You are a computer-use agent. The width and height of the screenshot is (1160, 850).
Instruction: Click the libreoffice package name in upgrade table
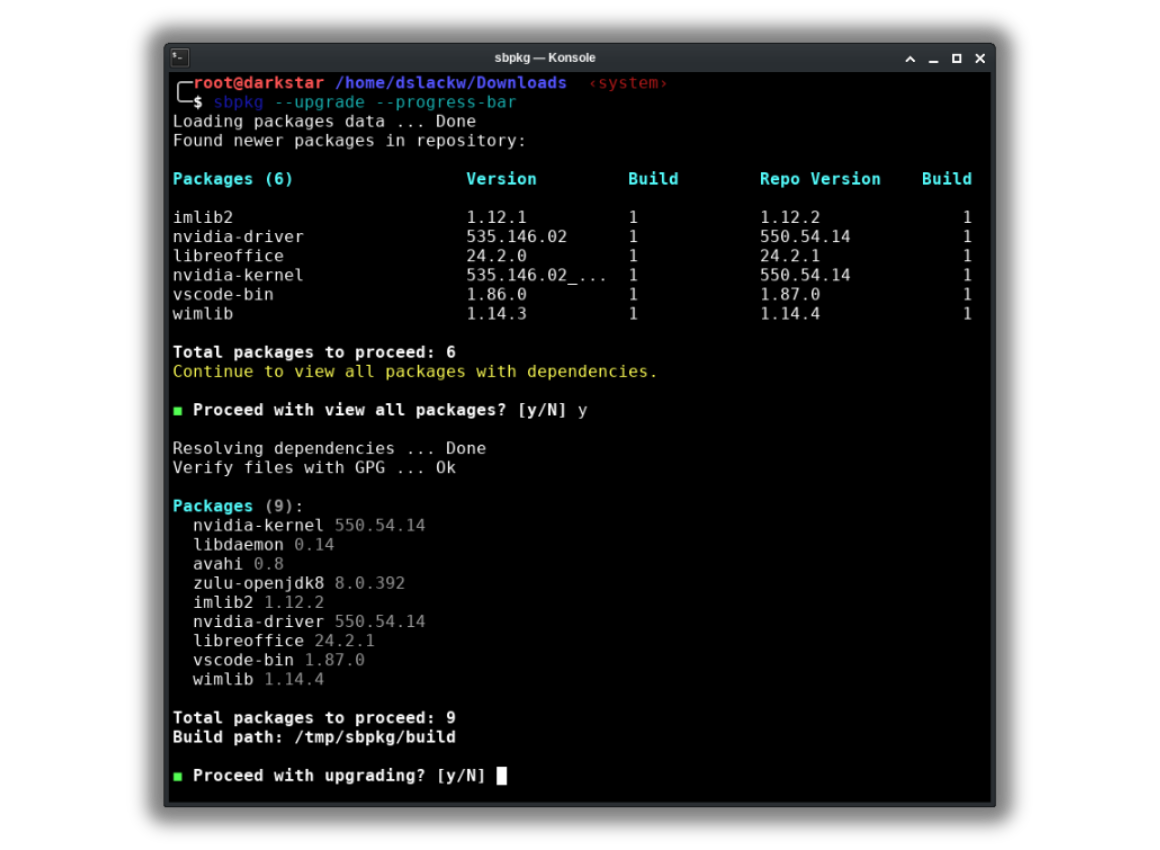click(228, 256)
